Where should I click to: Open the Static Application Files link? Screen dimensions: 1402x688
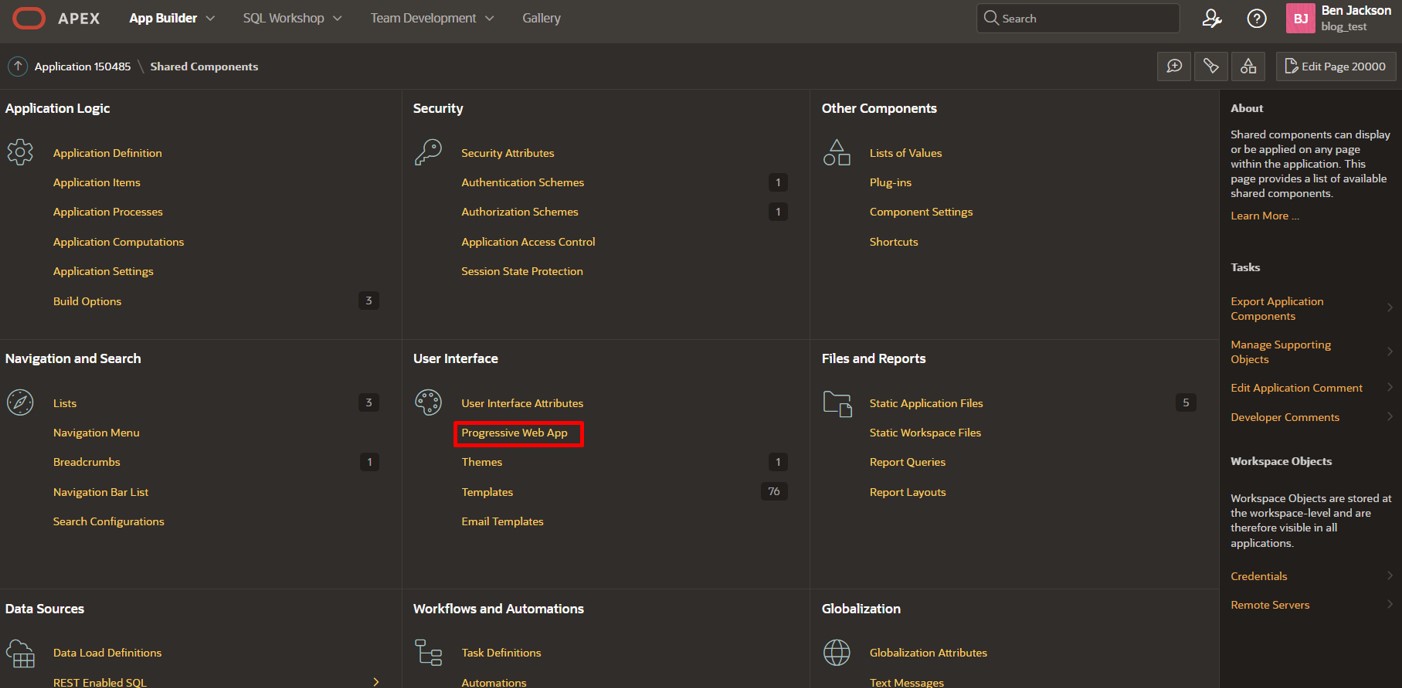(x=926, y=403)
